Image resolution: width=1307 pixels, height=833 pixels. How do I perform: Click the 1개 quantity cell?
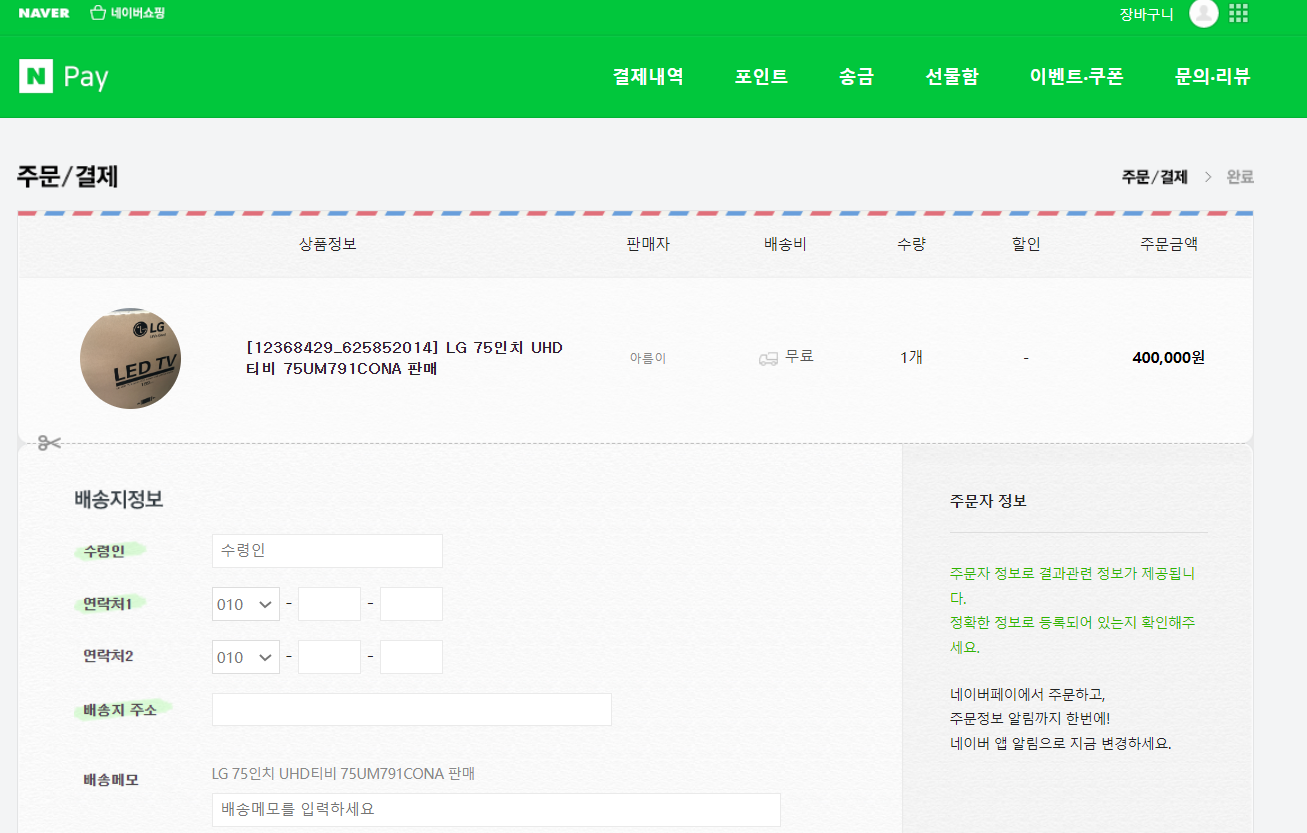[911, 357]
